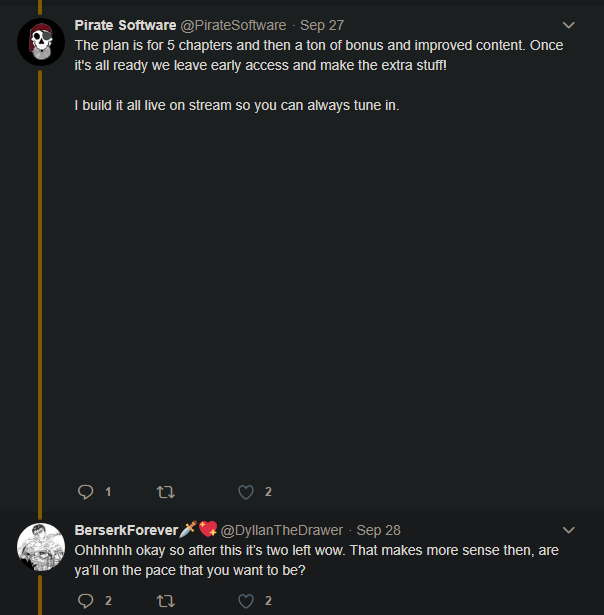Open BerserkForever profile avatar
The width and height of the screenshot is (604, 615).
tap(41, 547)
